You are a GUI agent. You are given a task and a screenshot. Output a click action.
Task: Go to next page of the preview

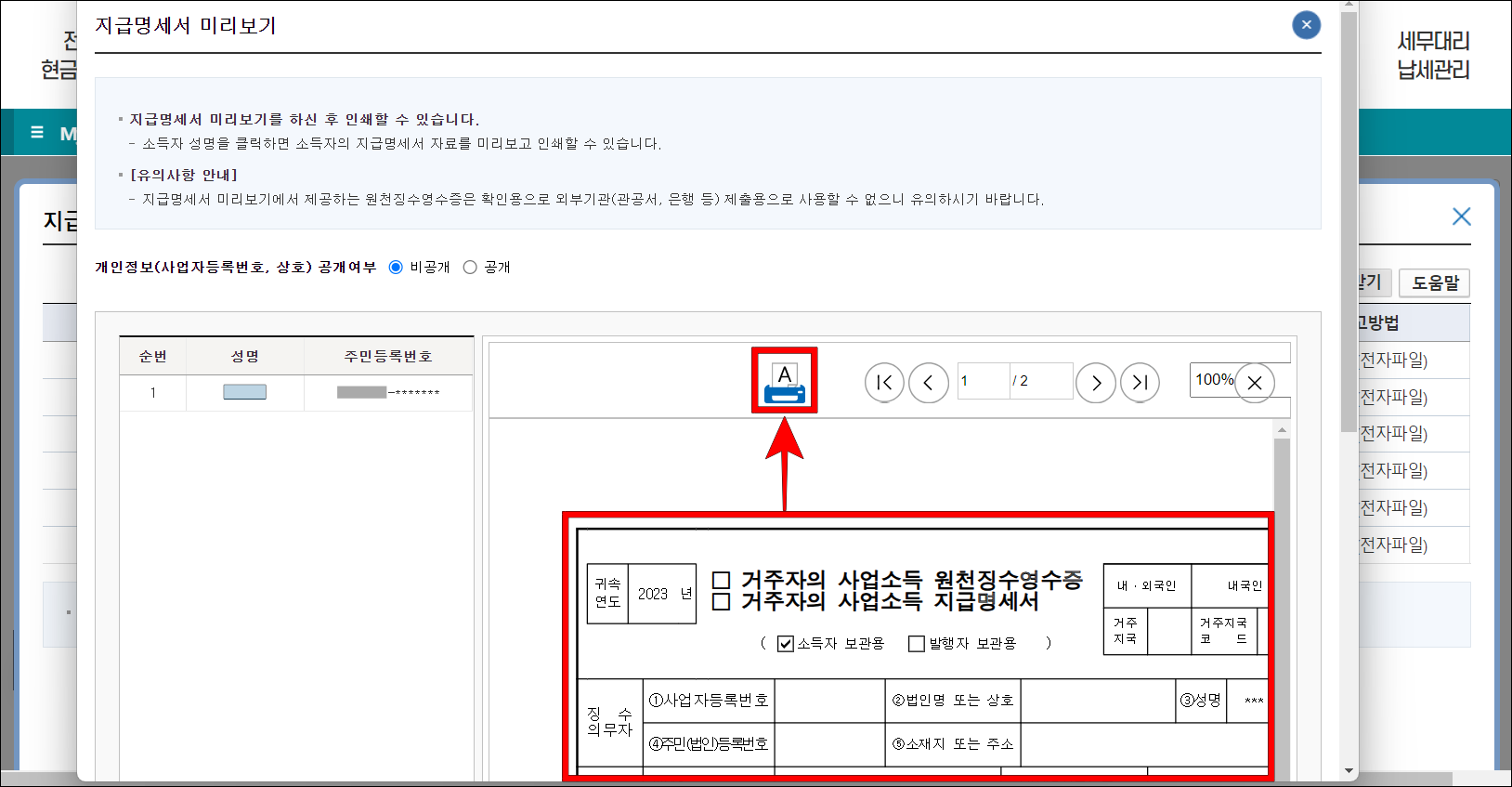pos(1096,382)
